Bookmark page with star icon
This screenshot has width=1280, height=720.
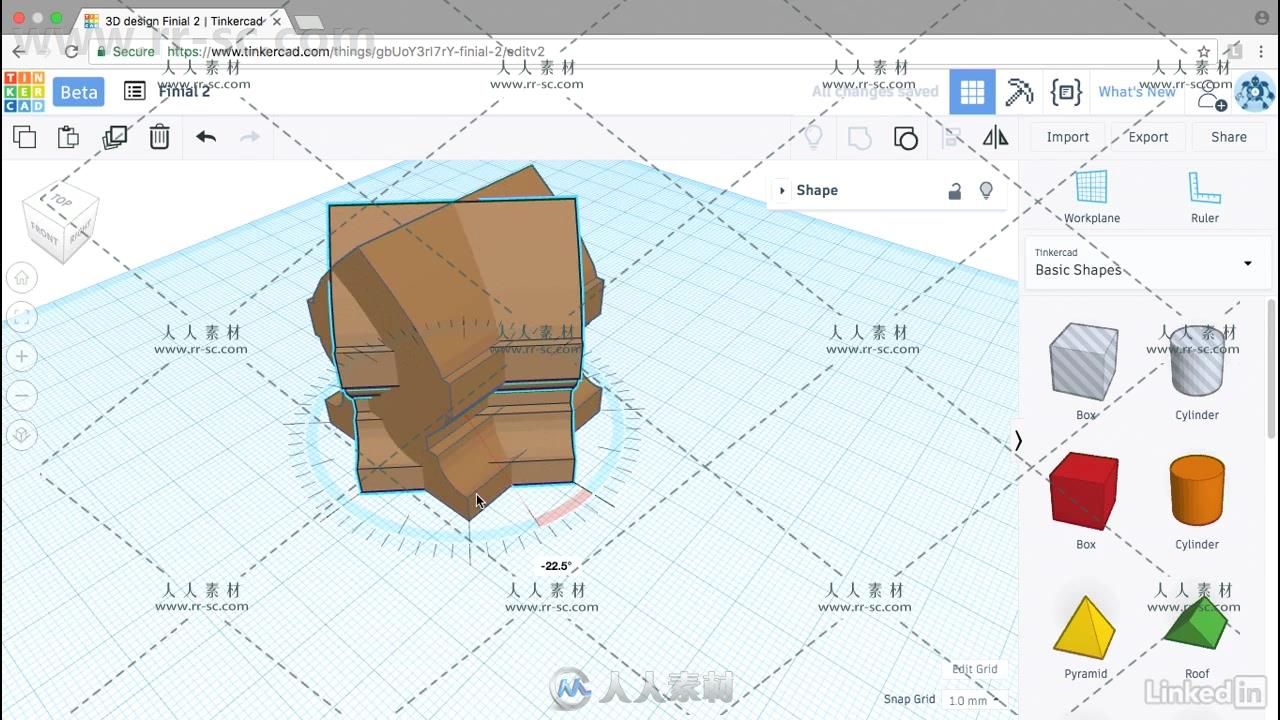1204,51
